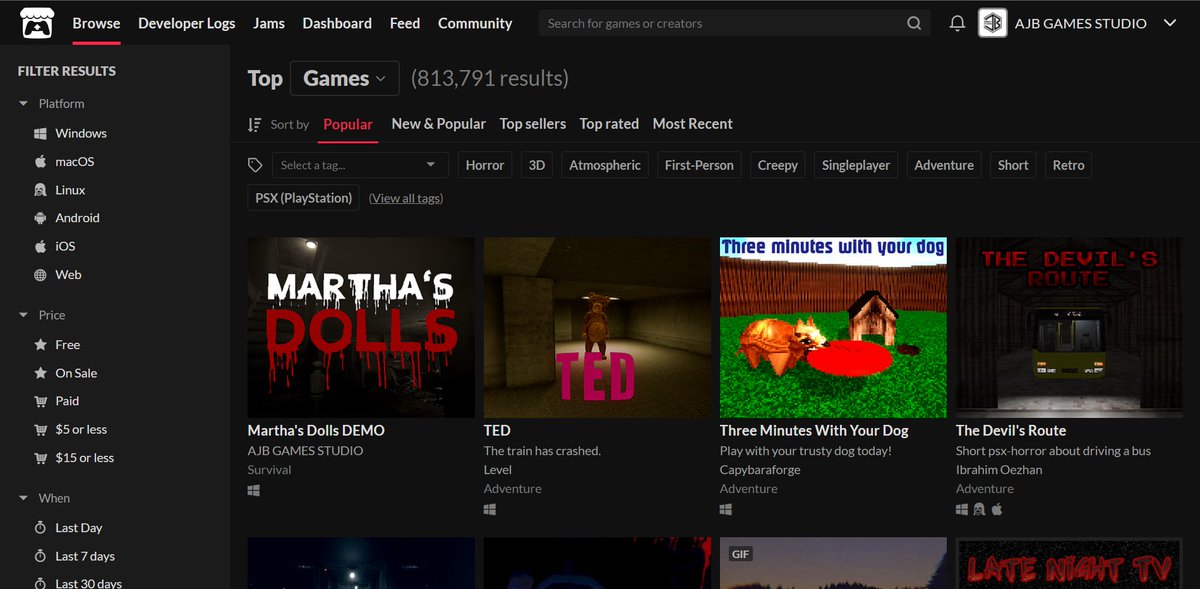The width and height of the screenshot is (1200, 589).
Task: Click the star icon beside On Sale
Action: [x=40, y=373]
